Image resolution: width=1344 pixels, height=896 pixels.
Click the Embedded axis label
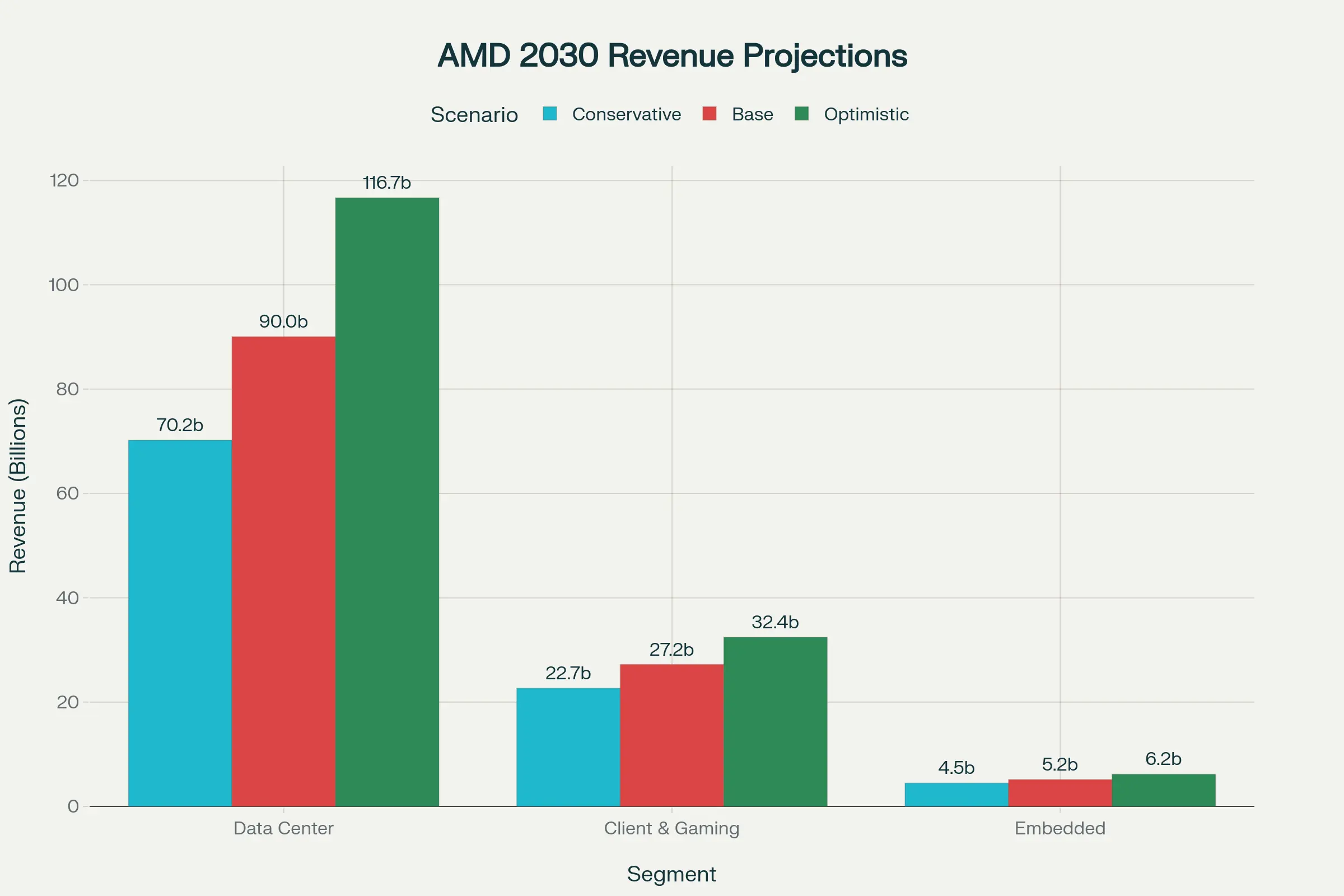click(x=1060, y=829)
